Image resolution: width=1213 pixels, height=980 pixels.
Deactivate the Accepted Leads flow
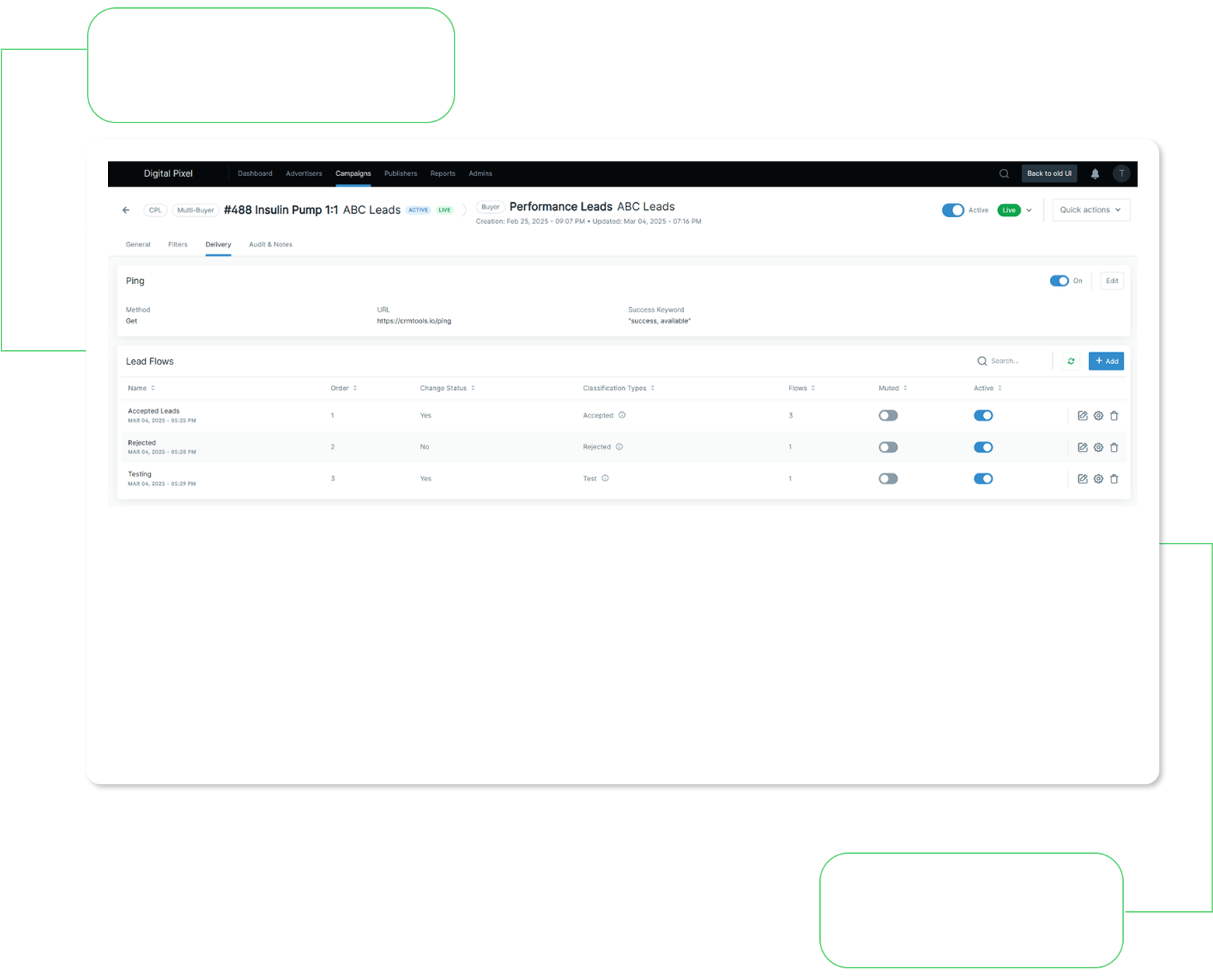983,415
